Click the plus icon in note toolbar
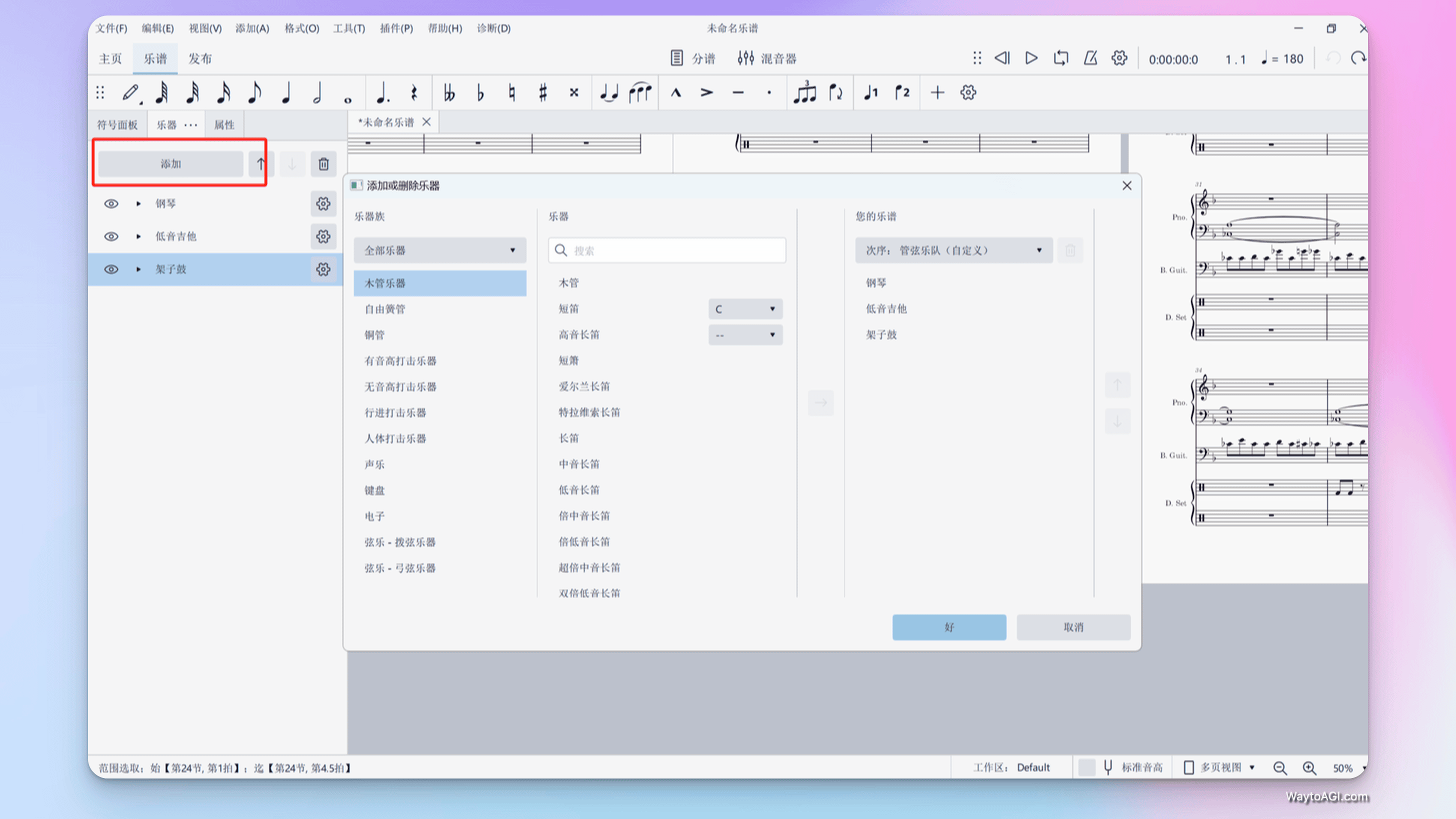The height and width of the screenshot is (819, 1456). 937,92
